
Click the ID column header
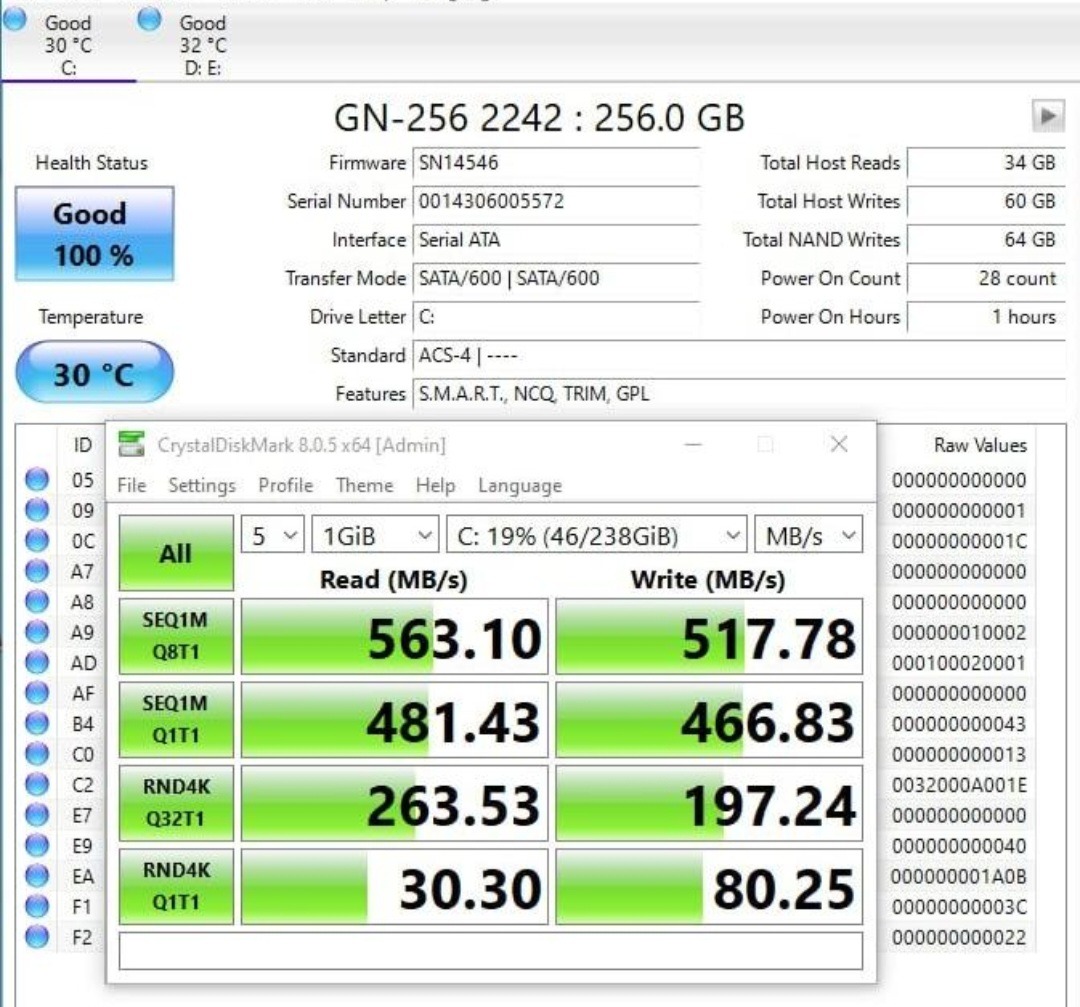click(83, 445)
